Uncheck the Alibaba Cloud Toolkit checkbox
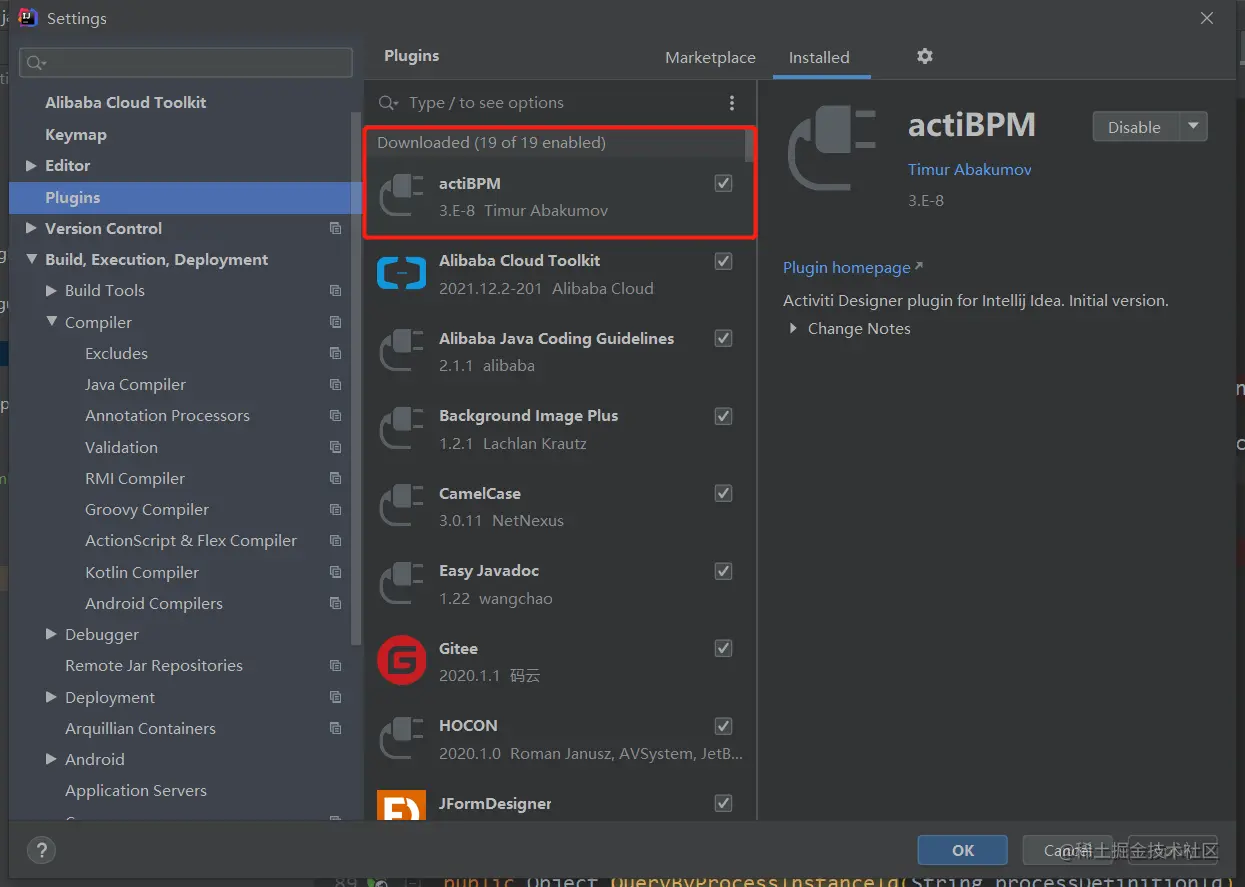 coord(724,261)
